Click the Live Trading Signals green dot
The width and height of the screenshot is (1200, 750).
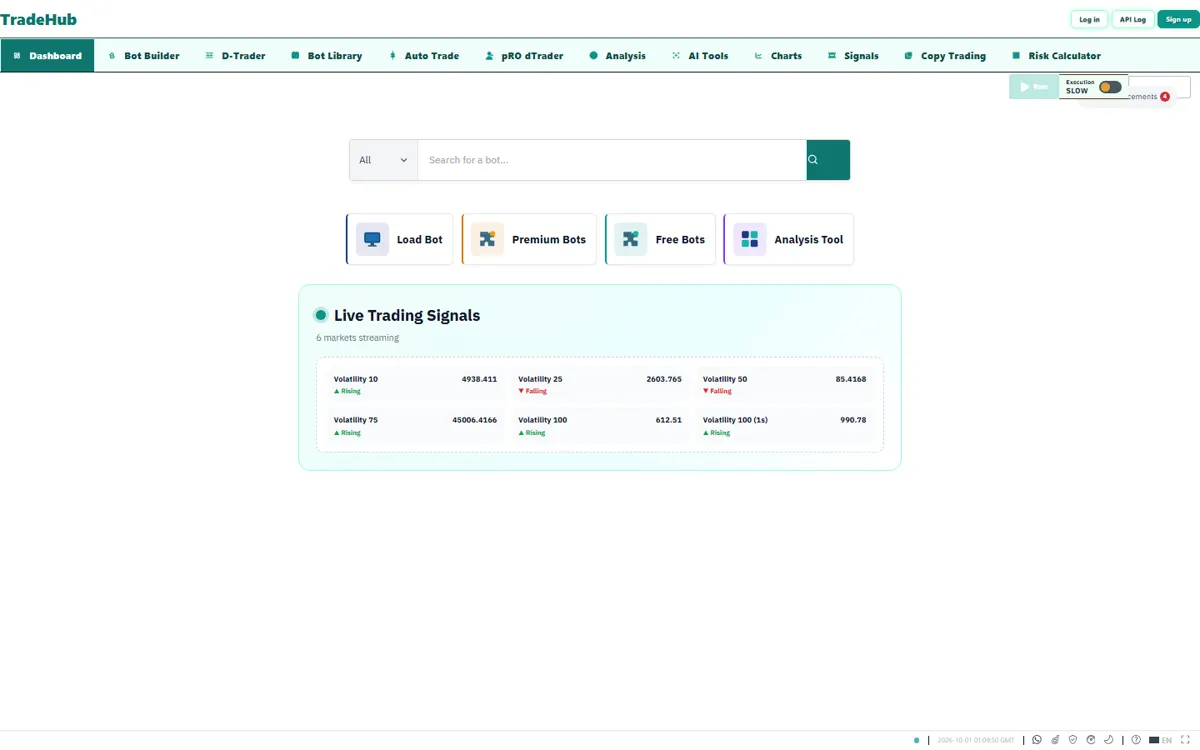point(321,315)
